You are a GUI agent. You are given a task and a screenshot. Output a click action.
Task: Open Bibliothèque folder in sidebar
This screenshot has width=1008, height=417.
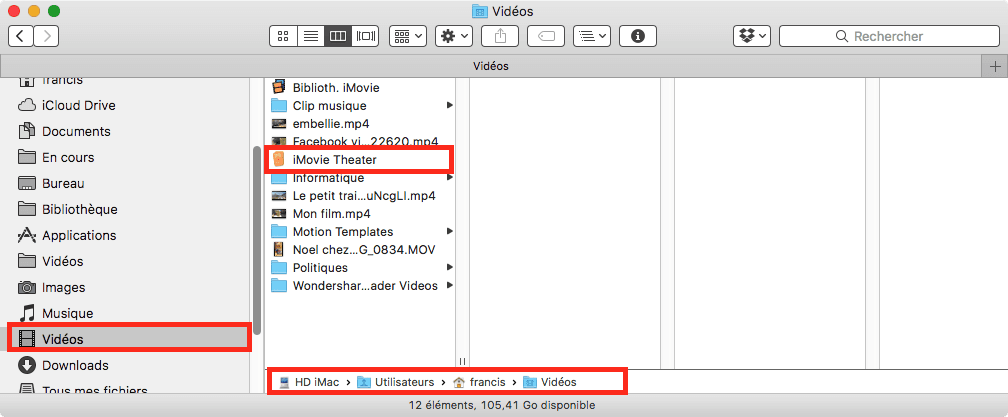point(68,209)
